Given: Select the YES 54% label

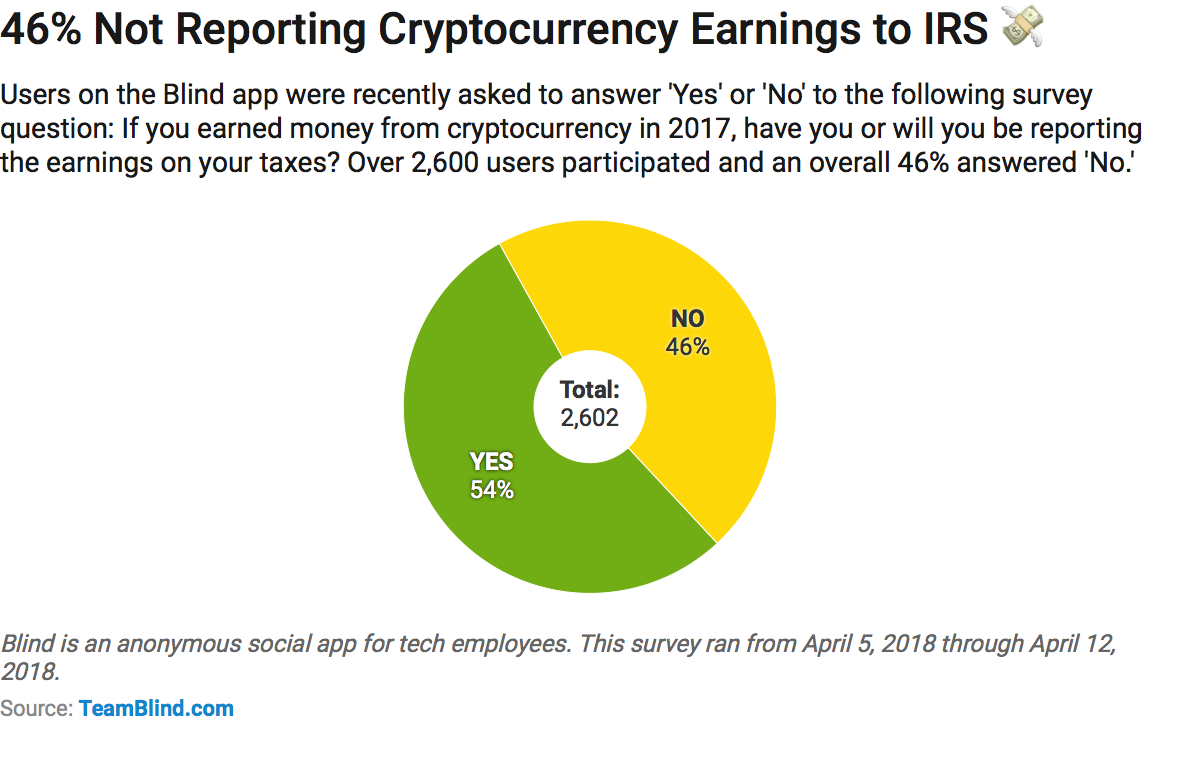Looking at the screenshot, I should [491, 476].
